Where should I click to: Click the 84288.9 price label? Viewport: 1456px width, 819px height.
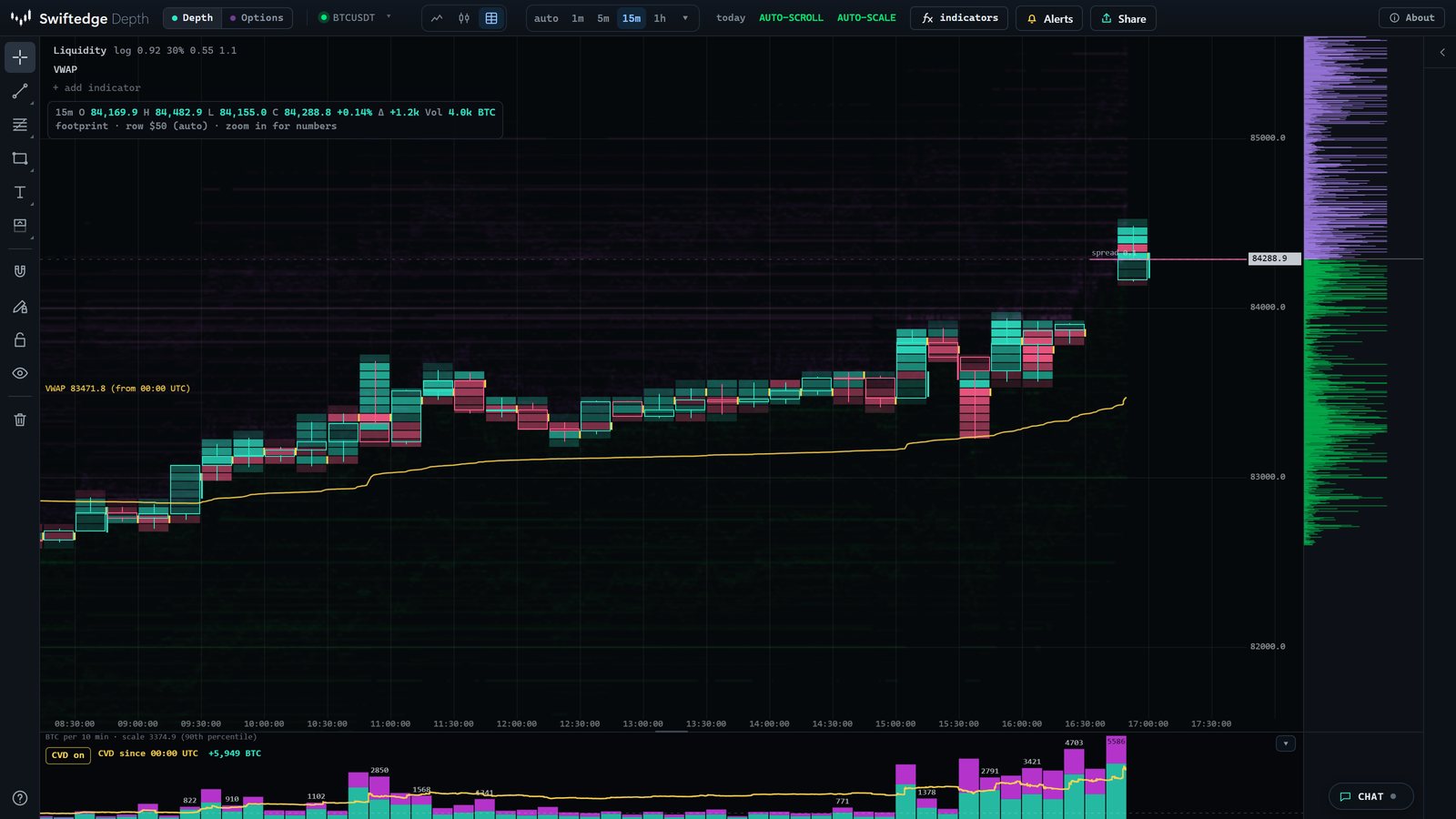(x=1273, y=259)
